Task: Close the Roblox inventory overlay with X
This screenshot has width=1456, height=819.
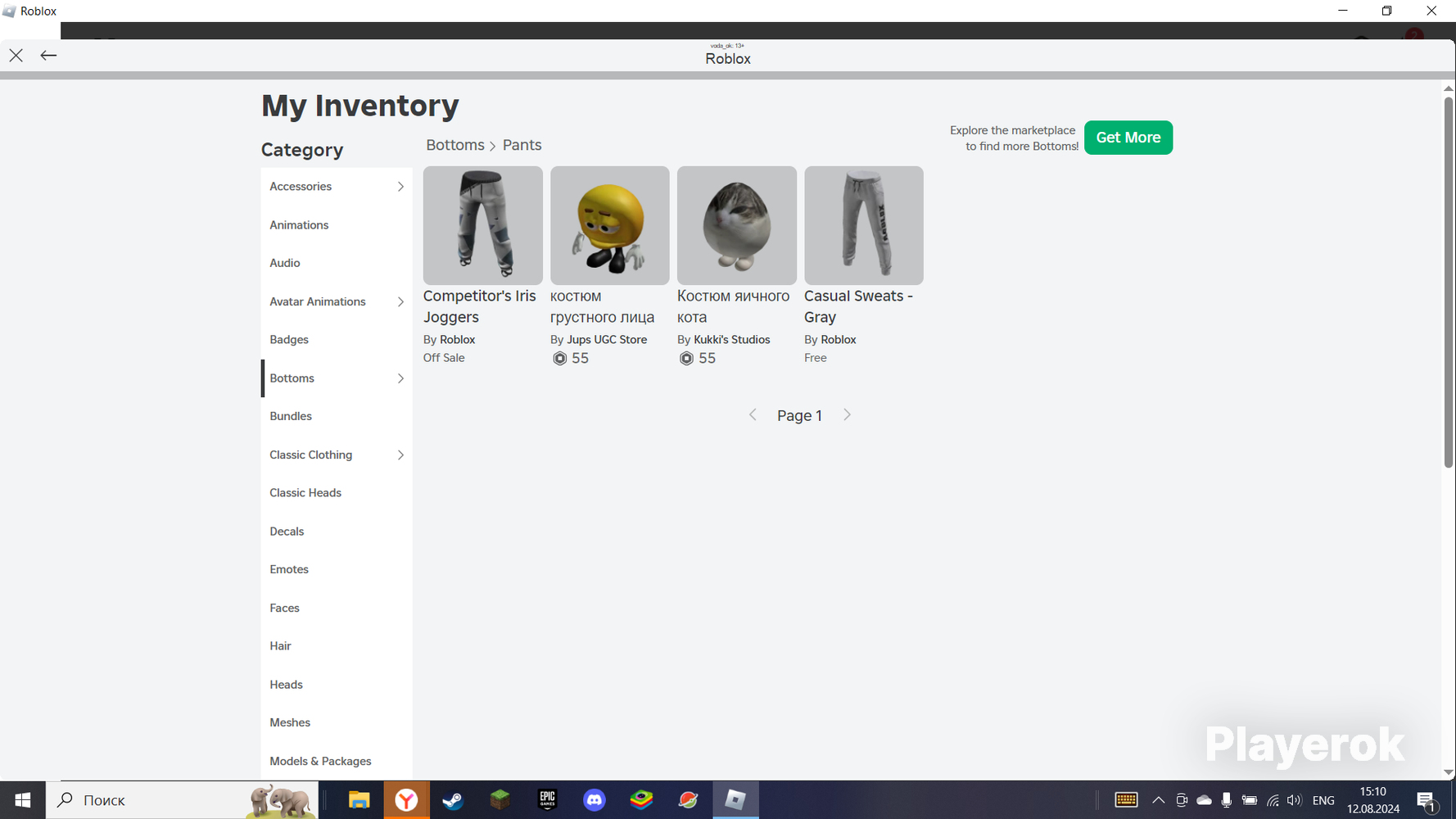Action: (16, 56)
